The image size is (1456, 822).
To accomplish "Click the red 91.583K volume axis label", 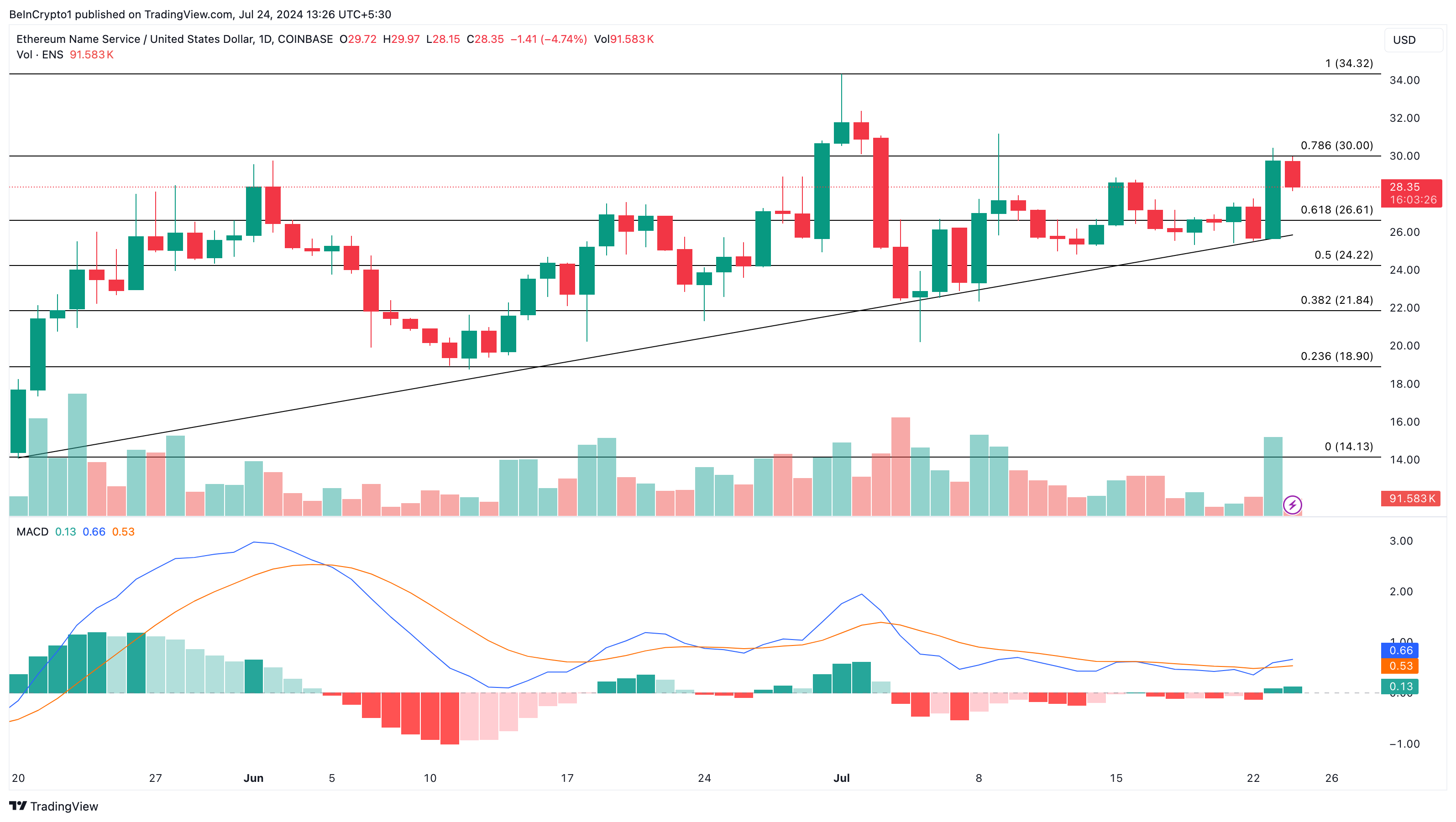I will coord(1411,498).
